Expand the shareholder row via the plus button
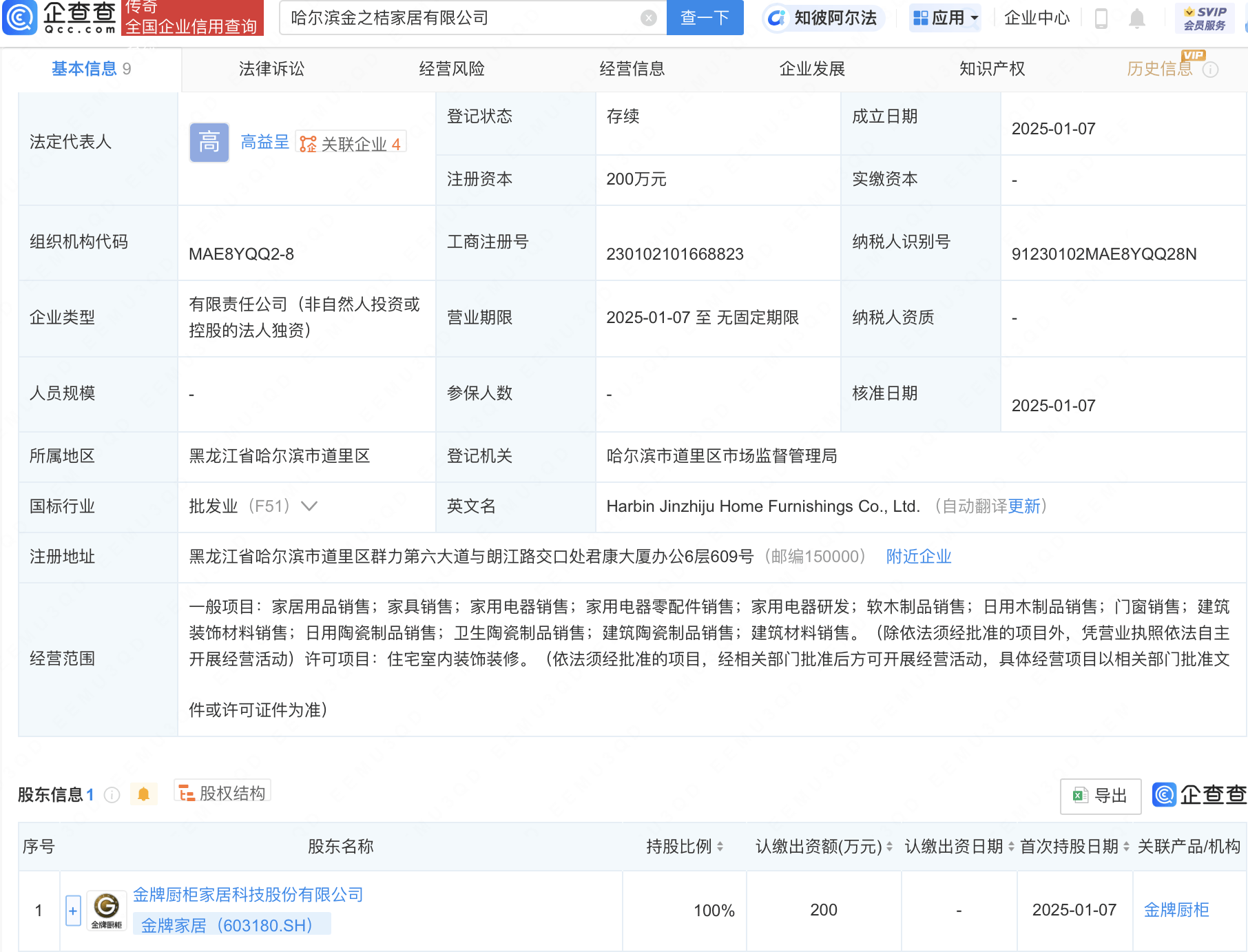Viewport: 1248px width, 952px height. click(72, 910)
